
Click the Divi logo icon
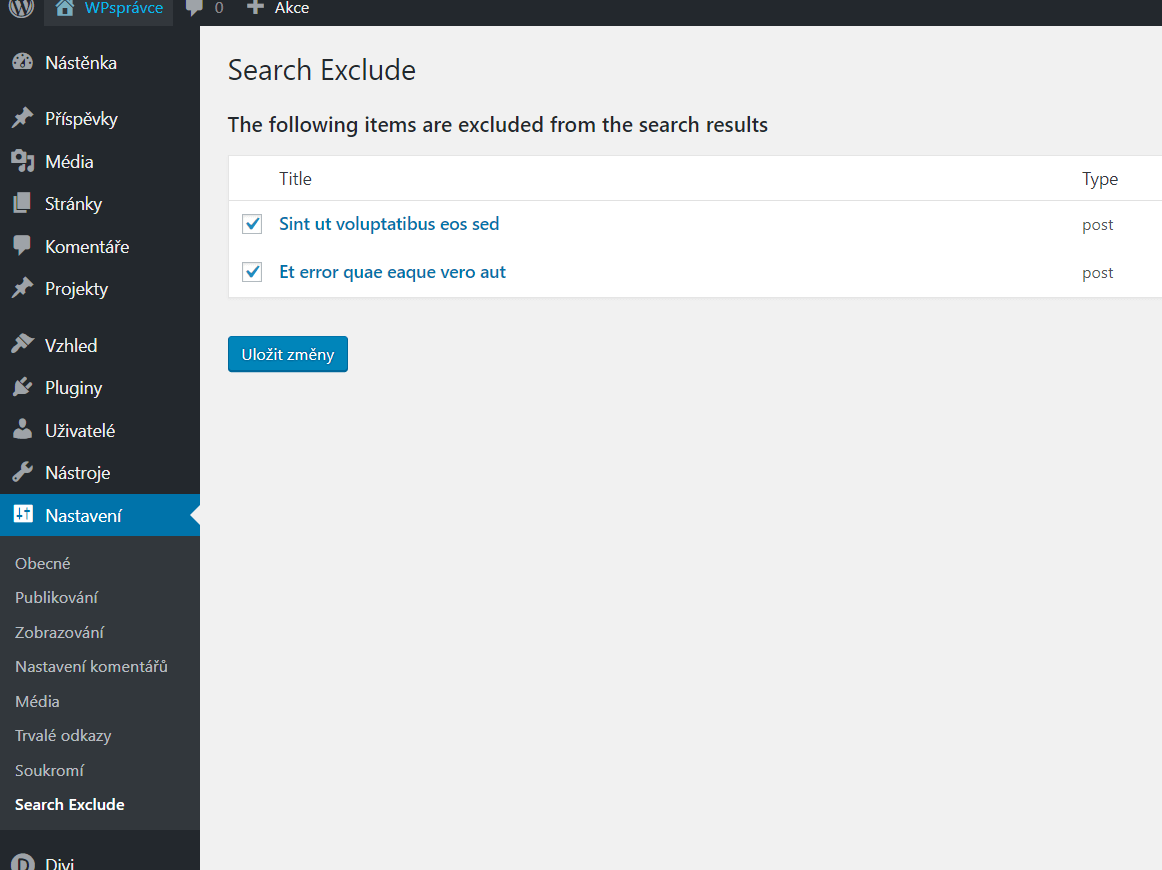coord(23,862)
